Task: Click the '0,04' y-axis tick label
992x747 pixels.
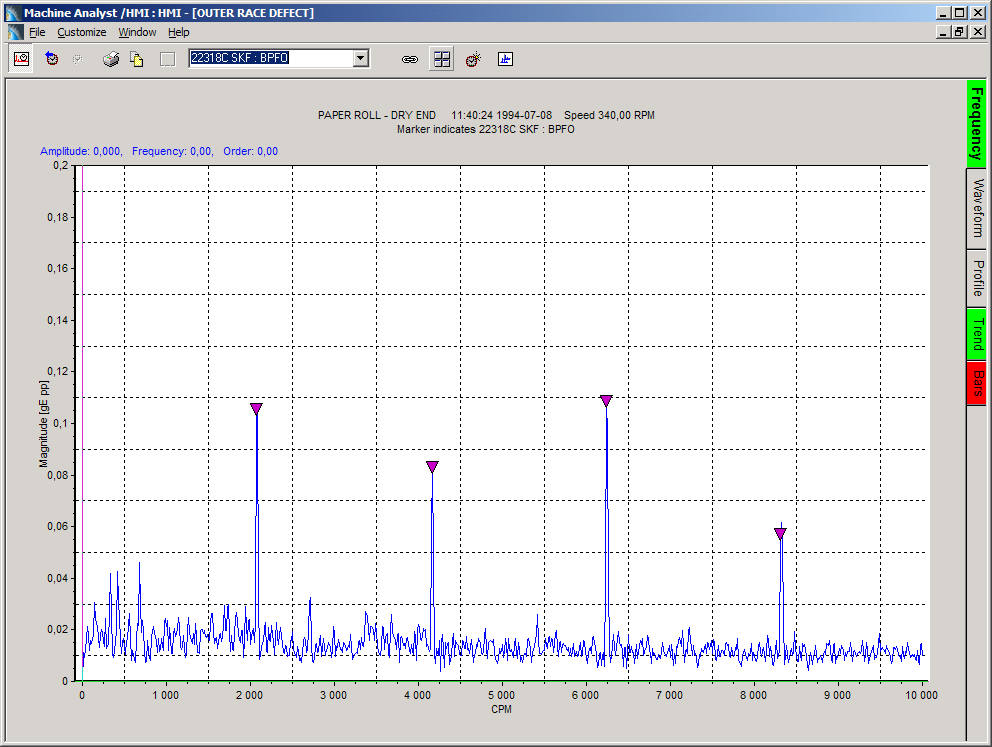Action: [x=58, y=578]
